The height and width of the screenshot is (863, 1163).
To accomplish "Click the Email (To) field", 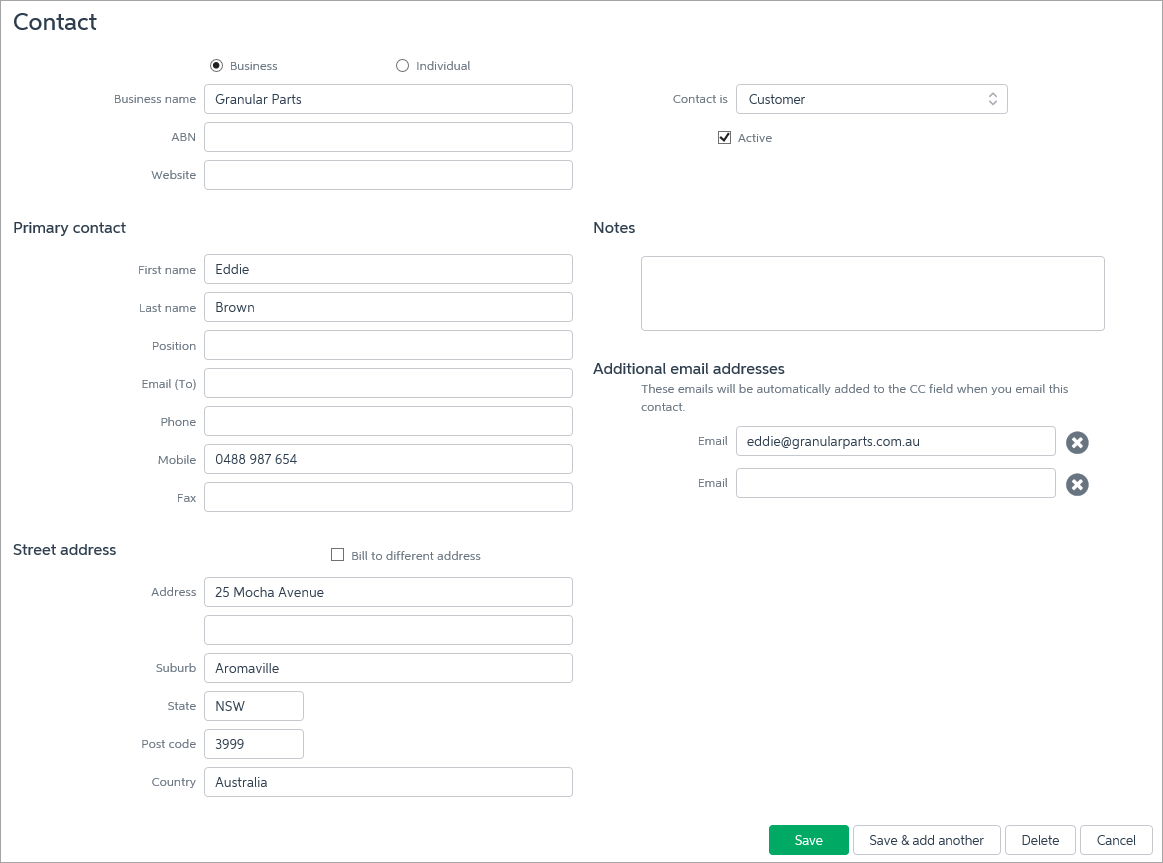I will pyautogui.click(x=388, y=383).
